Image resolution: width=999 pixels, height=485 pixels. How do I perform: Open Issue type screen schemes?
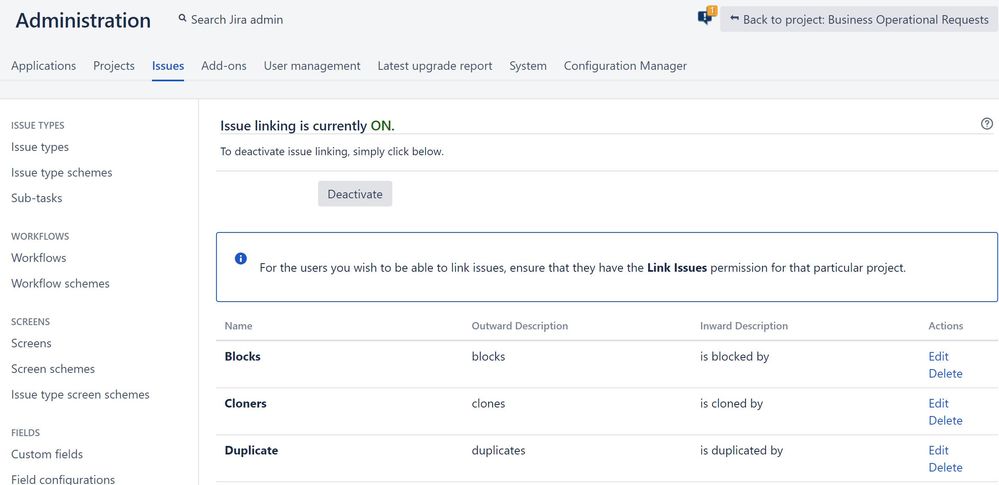80,395
